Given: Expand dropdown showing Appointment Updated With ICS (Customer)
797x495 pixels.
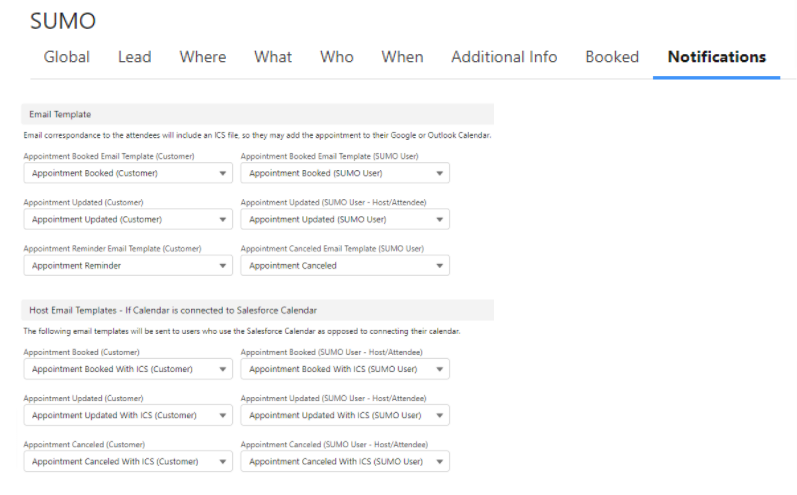Looking at the screenshot, I should [128, 415].
